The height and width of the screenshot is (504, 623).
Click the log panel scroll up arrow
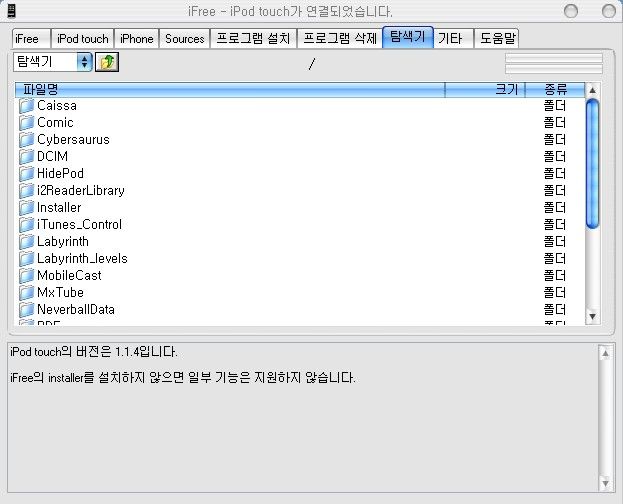click(605, 353)
